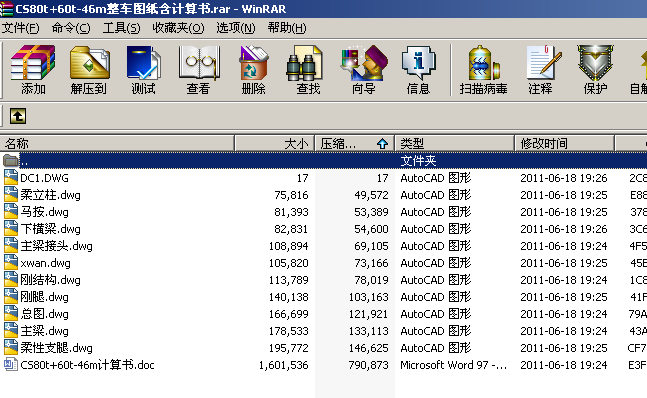Sort by 压缩 column header
The width and height of the screenshot is (647, 398).
coord(355,144)
